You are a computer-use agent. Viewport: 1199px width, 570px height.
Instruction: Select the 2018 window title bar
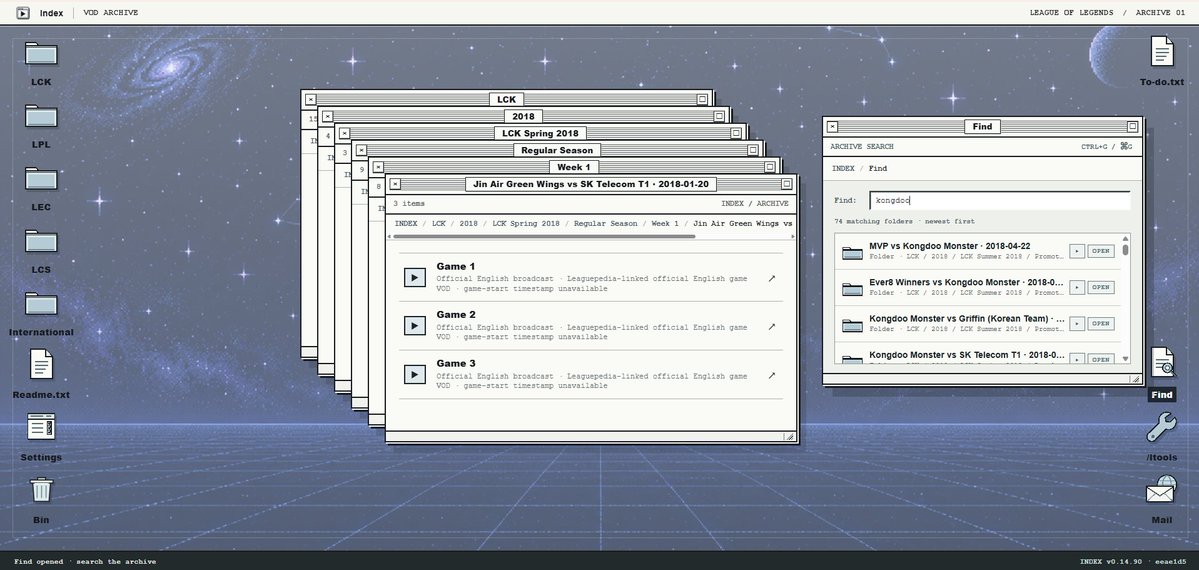point(524,116)
